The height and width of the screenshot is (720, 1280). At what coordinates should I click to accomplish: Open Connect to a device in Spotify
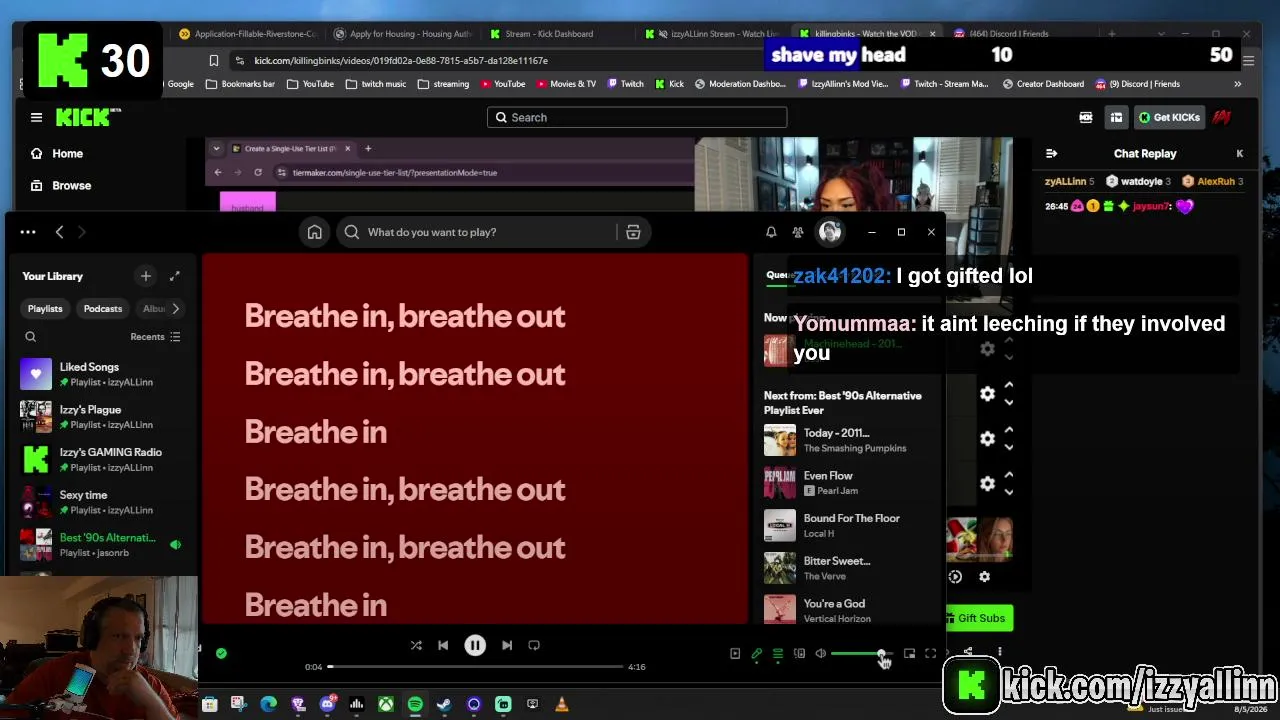coord(799,654)
